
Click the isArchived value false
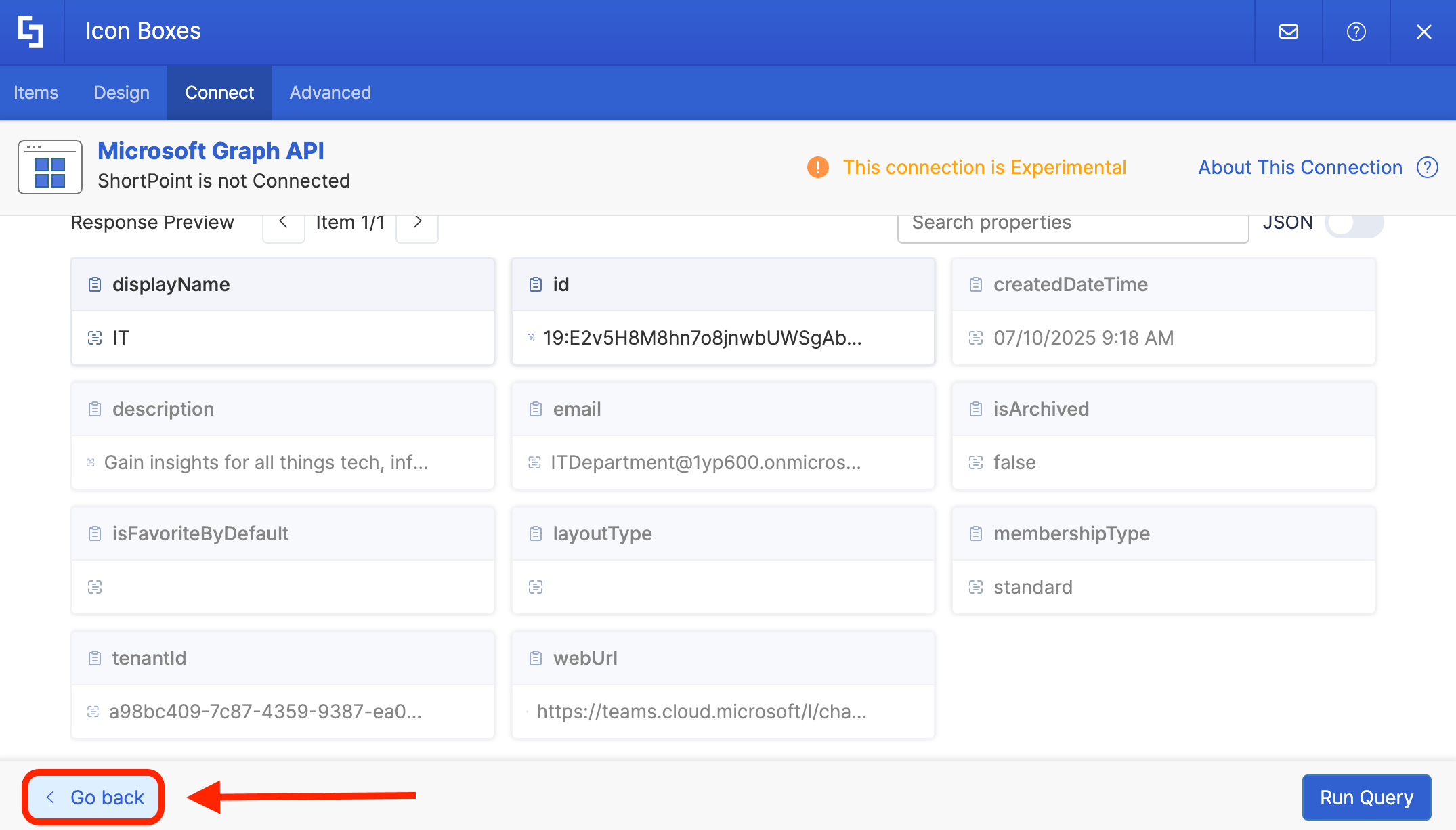1014,462
